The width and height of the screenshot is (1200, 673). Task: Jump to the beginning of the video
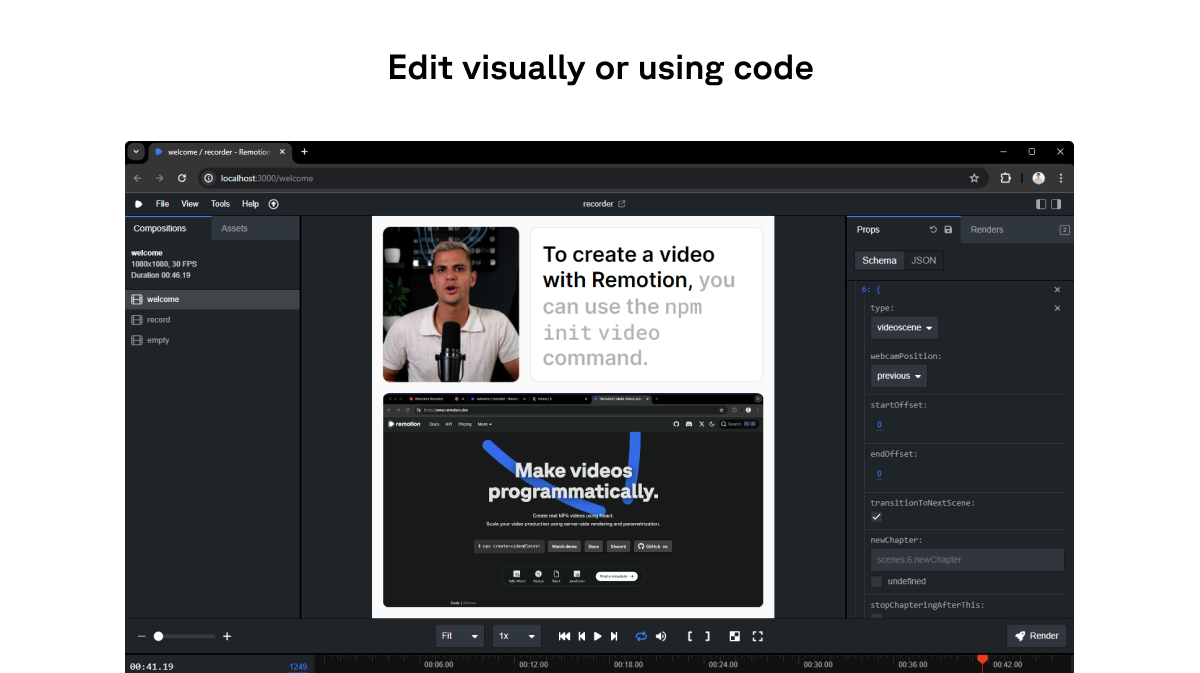[x=564, y=636]
